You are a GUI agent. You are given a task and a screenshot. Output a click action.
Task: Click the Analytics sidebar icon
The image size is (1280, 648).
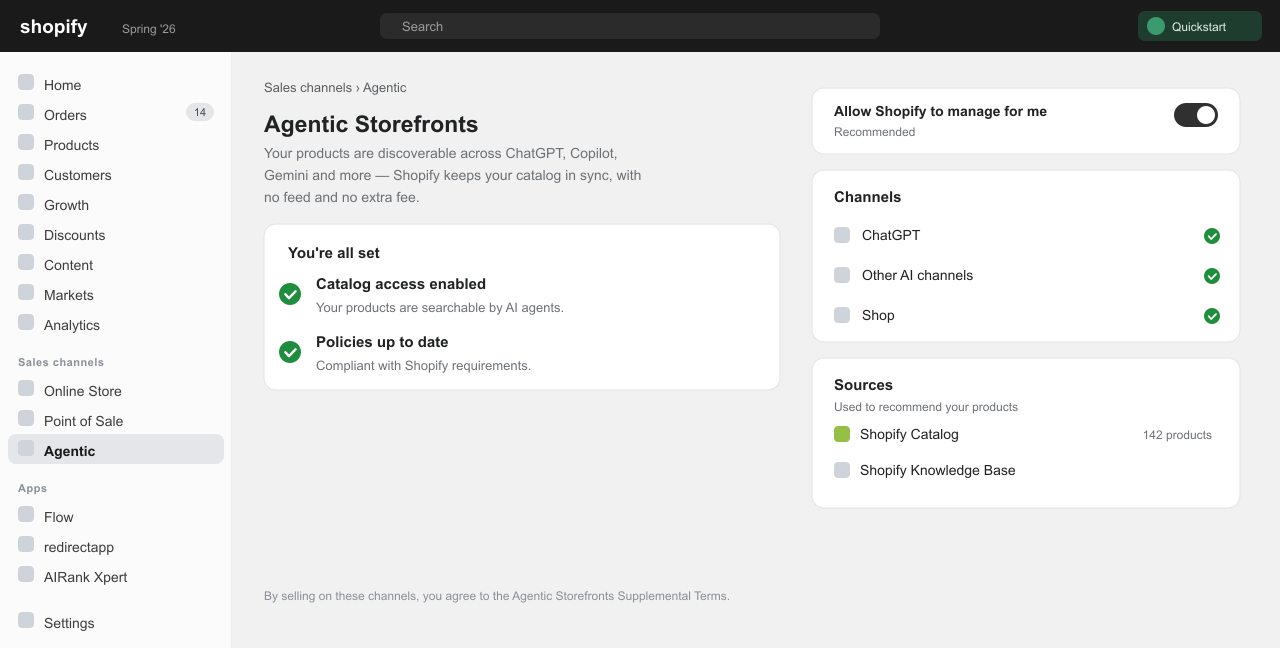click(x=26, y=322)
